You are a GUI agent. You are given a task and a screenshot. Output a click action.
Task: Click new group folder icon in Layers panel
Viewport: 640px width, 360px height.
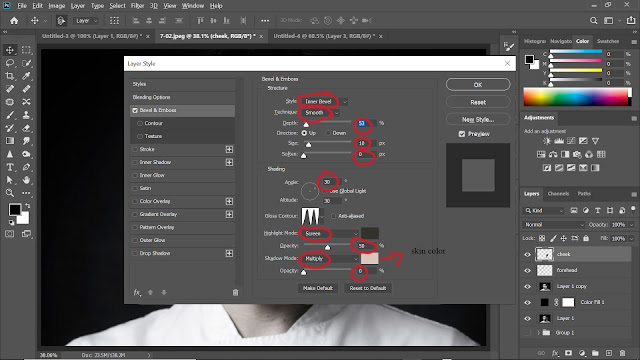pos(595,353)
